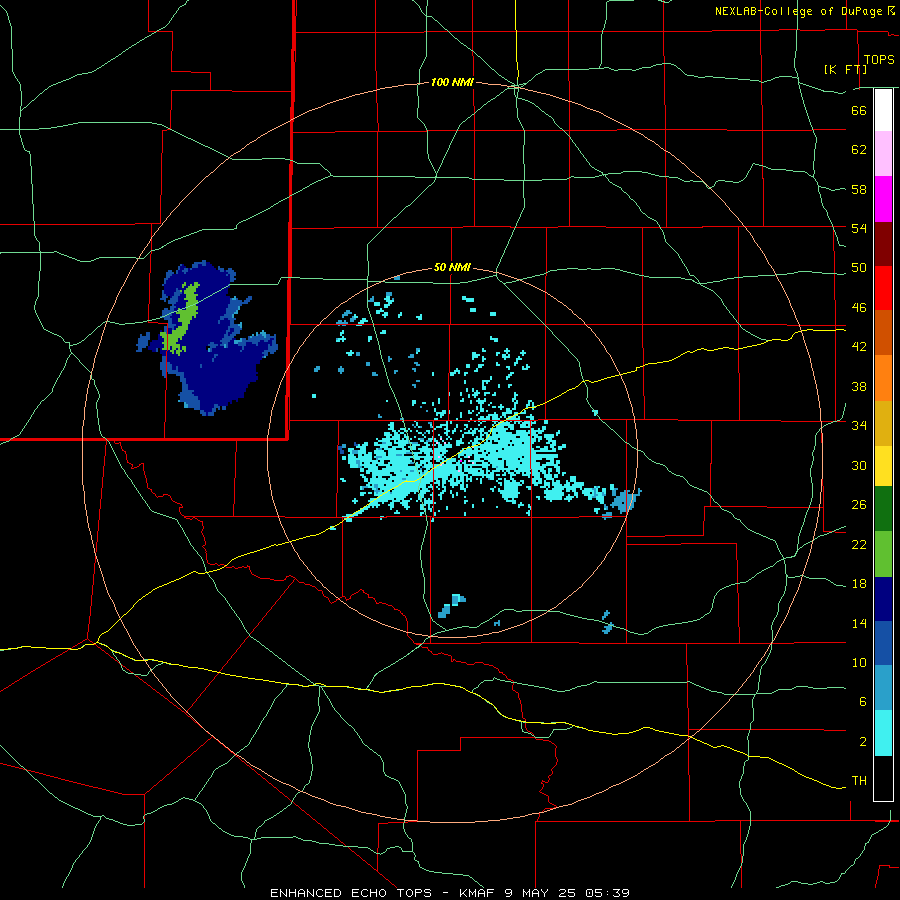900x900 pixels.
Task: Click the light green legend swatch
Action: (x=883, y=554)
